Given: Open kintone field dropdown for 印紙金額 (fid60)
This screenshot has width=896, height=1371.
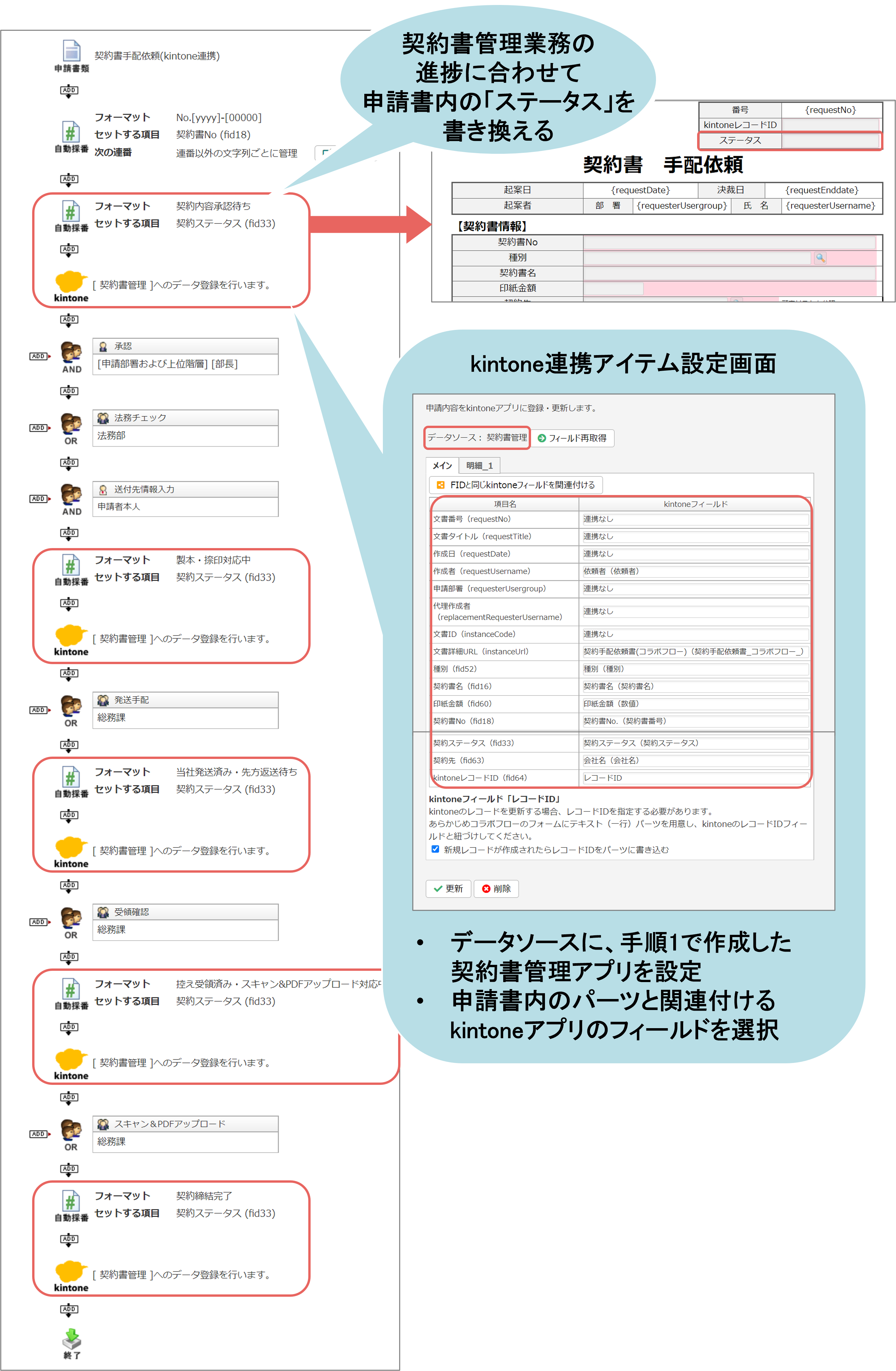Looking at the screenshot, I should click(x=695, y=703).
